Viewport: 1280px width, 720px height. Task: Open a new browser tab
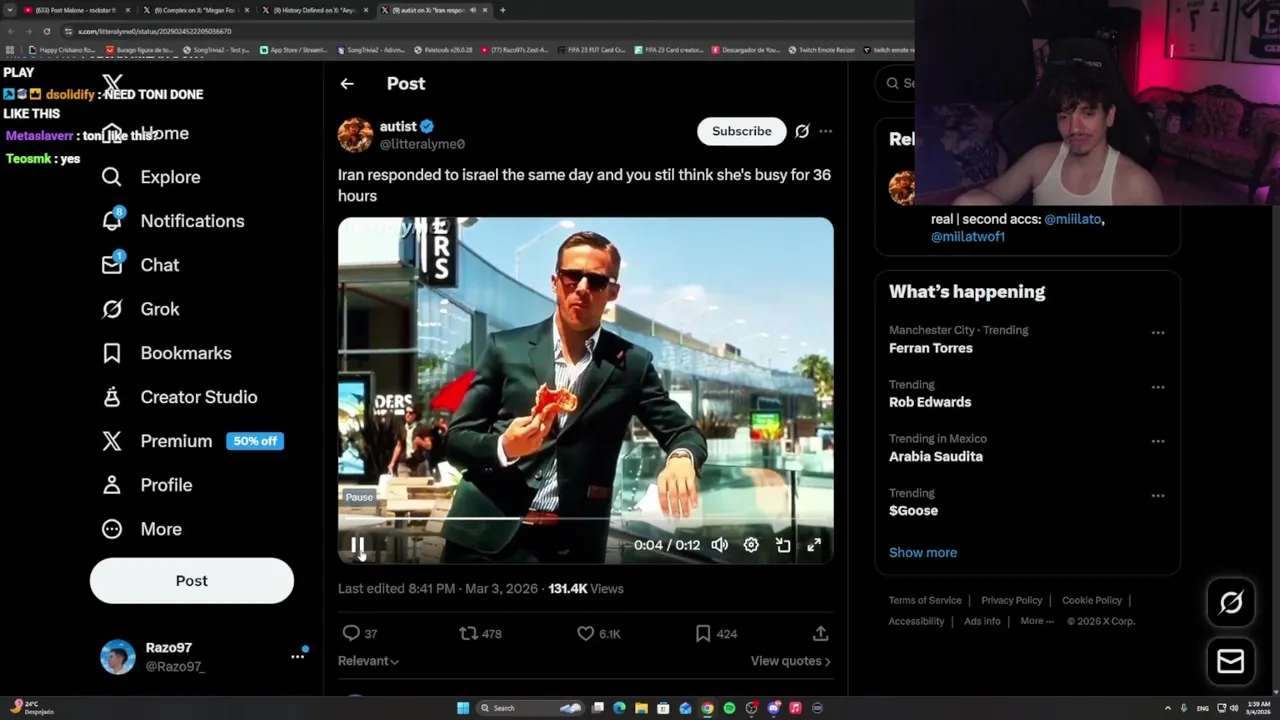coord(502,10)
